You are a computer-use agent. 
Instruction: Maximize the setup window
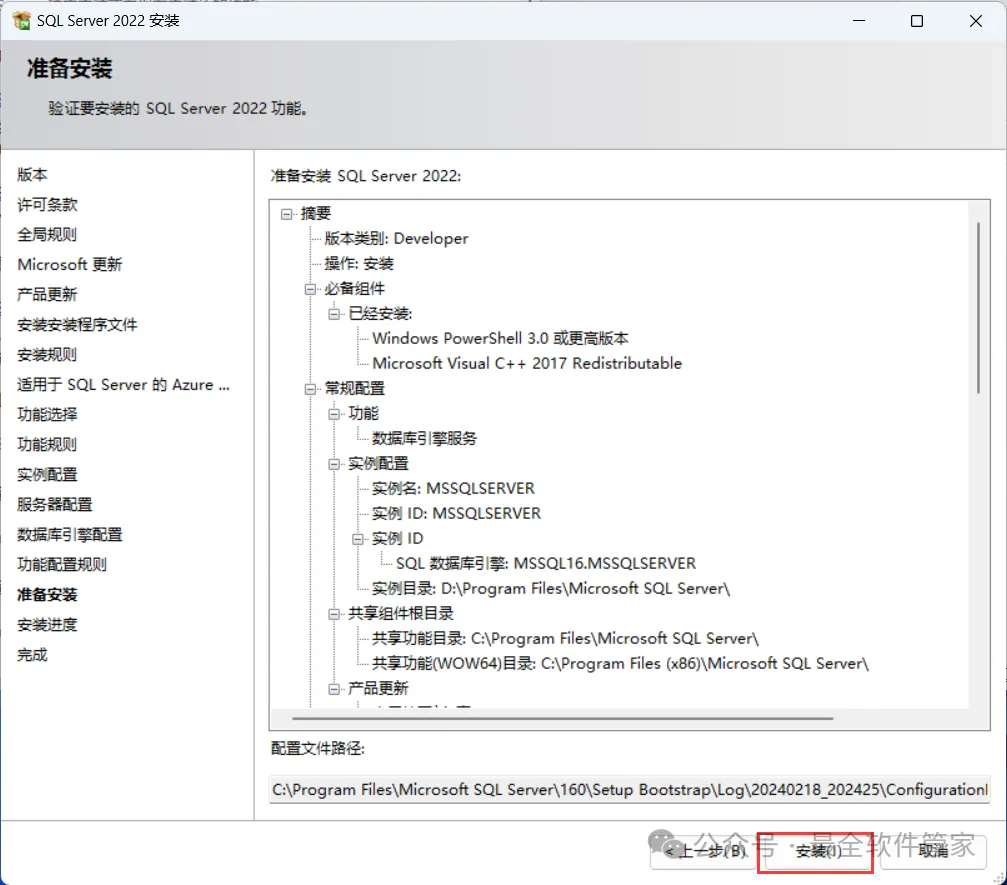917,21
